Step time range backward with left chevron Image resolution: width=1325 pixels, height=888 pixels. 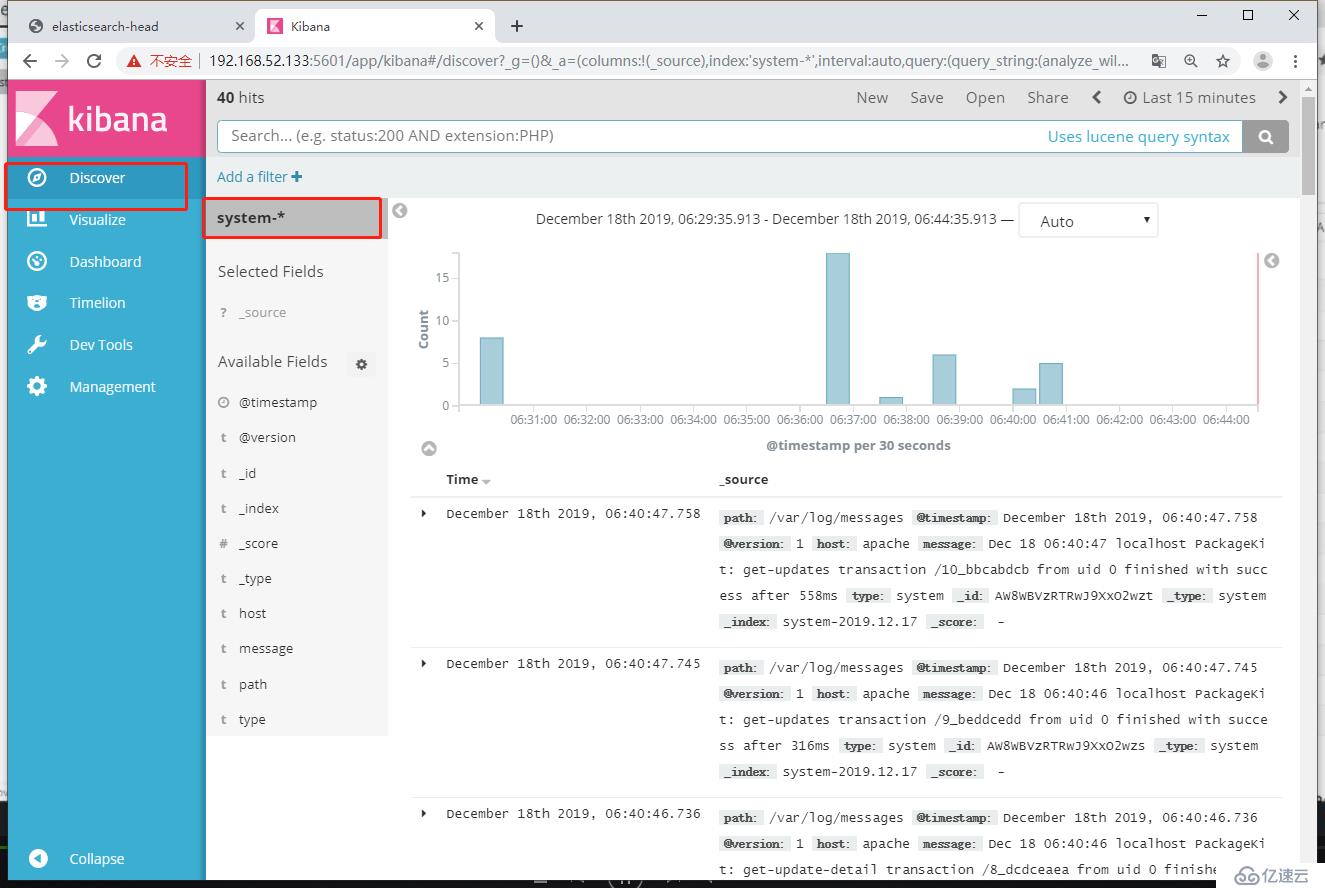coord(1097,98)
